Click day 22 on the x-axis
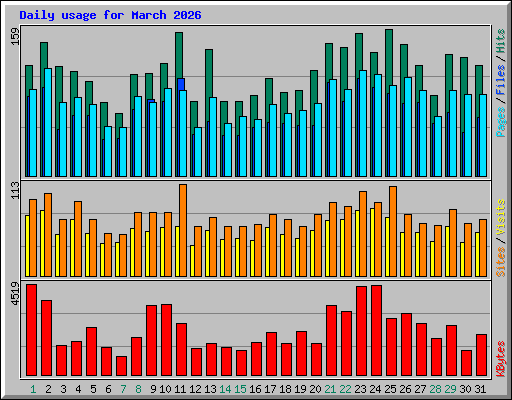 (x=345, y=389)
